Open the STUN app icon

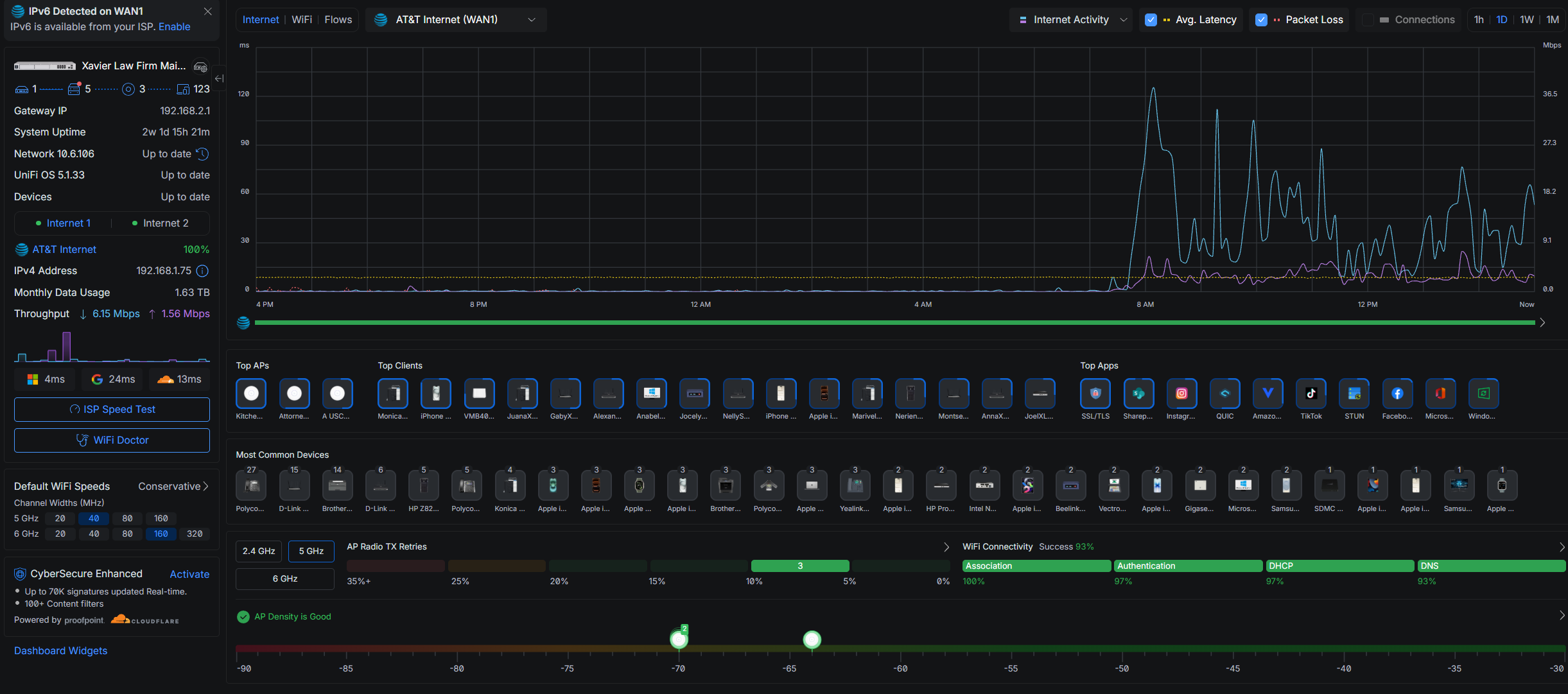(x=1354, y=394)
